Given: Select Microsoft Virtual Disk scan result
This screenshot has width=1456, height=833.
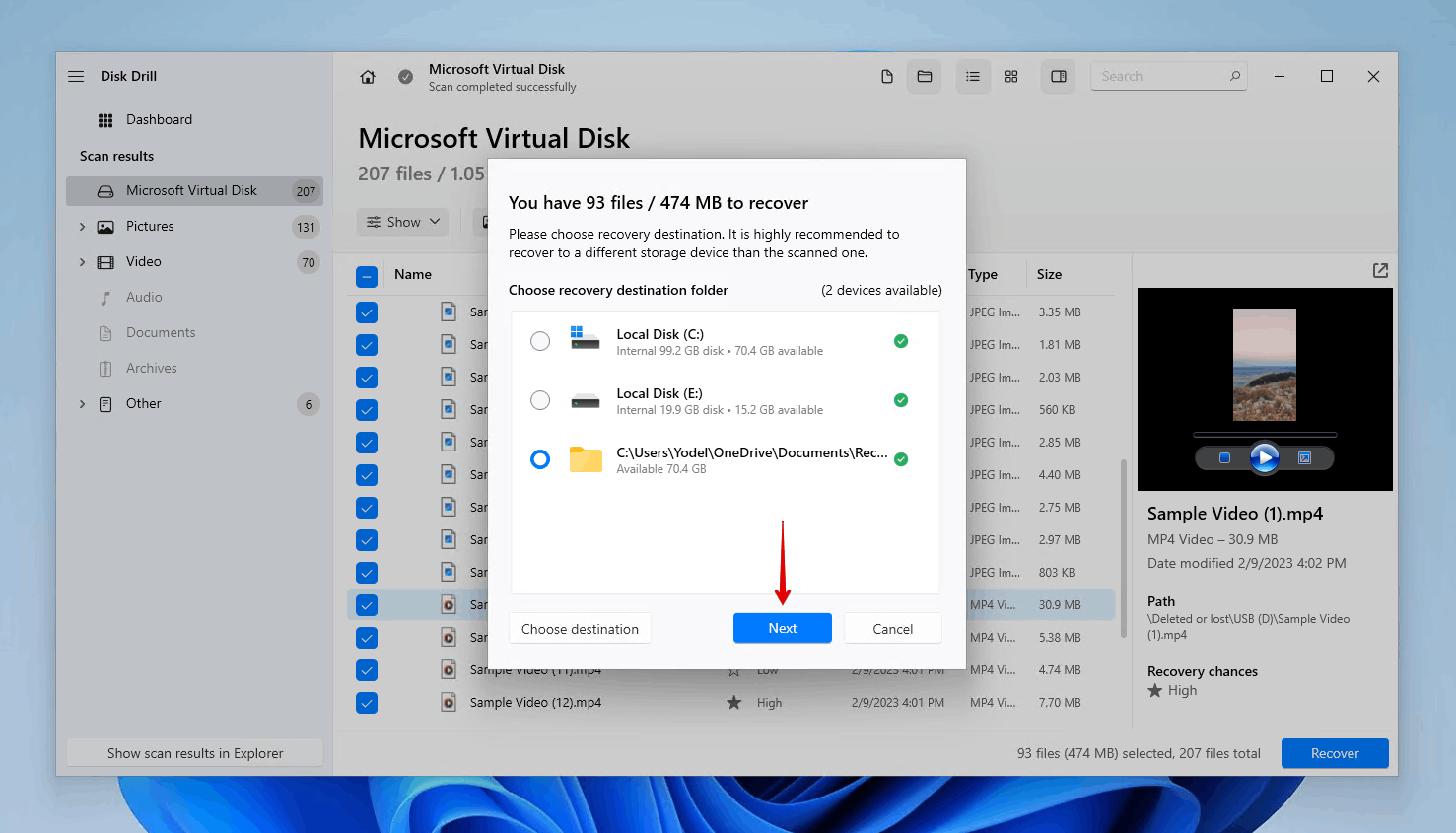Looking at the screenshot, I should point(194,191).
